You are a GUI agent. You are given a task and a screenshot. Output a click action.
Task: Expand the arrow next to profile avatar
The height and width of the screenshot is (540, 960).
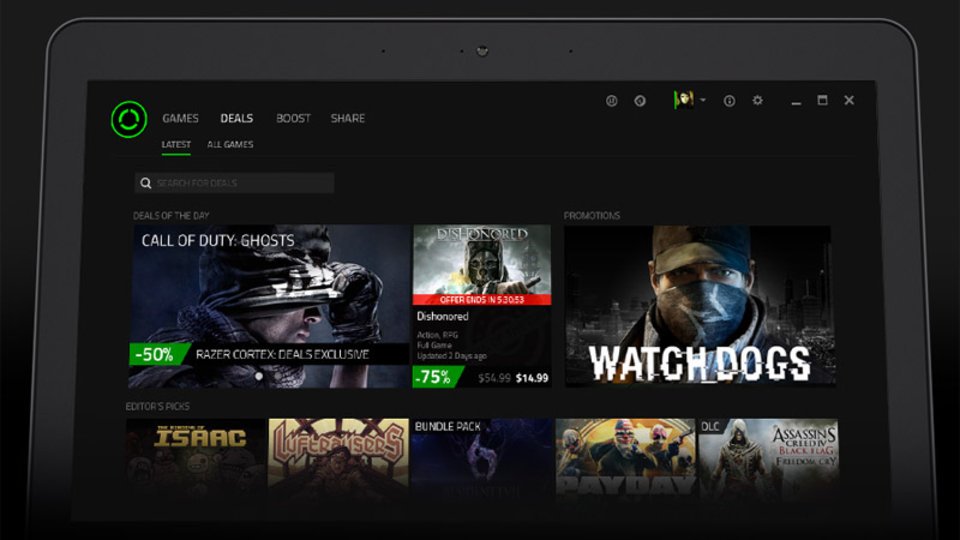pos(703,100)
